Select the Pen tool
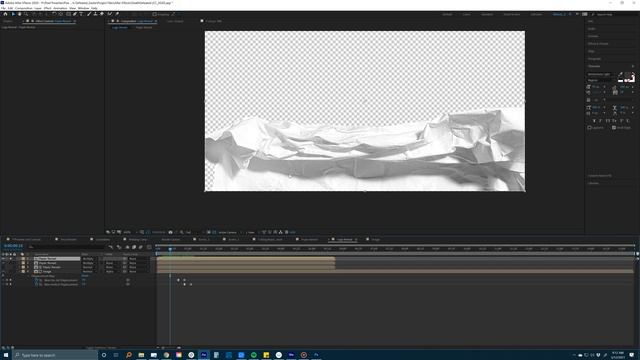This screenshot has height=360, width=640. tap(75, 14)
